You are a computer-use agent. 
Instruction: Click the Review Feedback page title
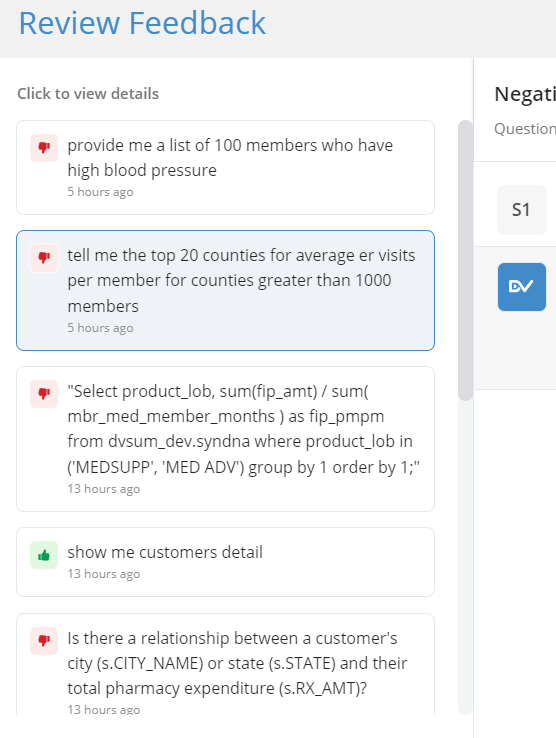pos(142,23)
